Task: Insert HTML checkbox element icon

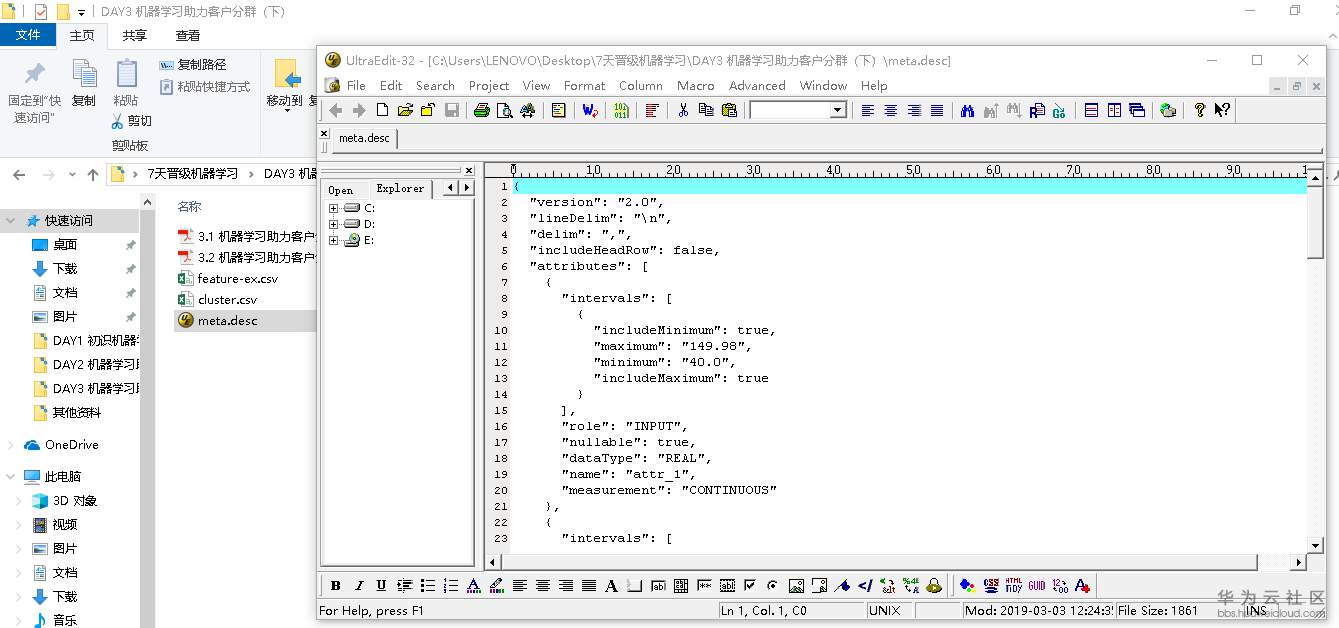Action: tap(749, 586)
